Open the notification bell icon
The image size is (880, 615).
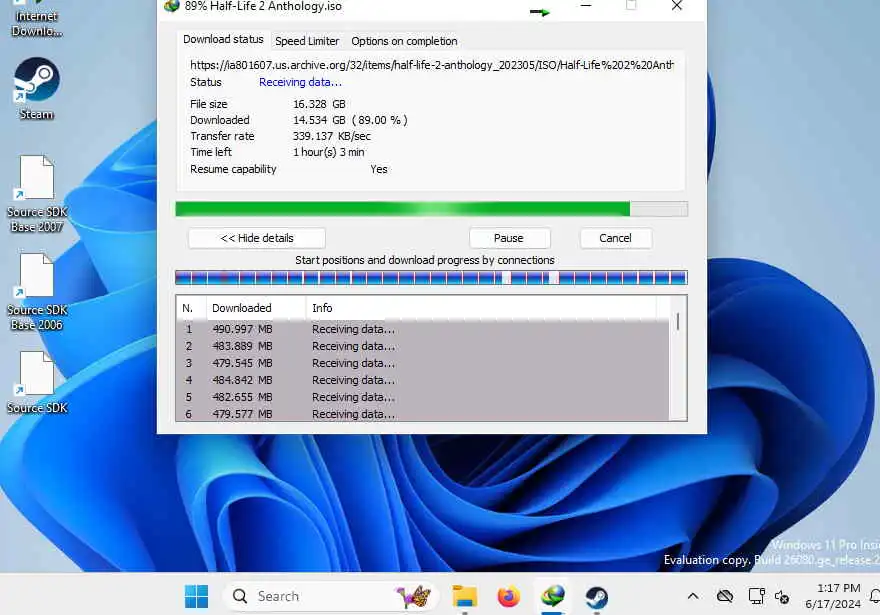pos(874,596)
